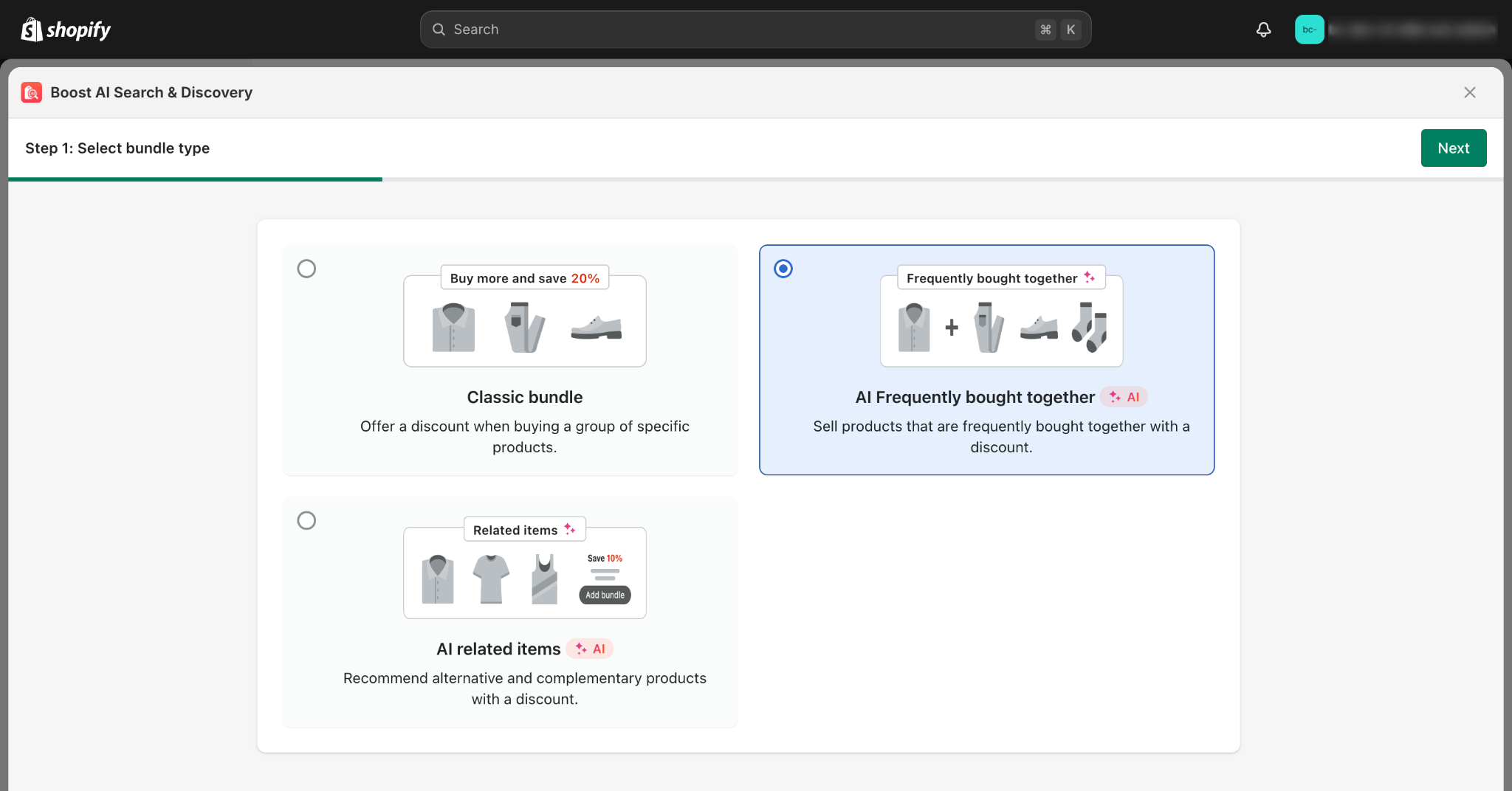Click the 'AI related items' heading

tap(498, 649)
